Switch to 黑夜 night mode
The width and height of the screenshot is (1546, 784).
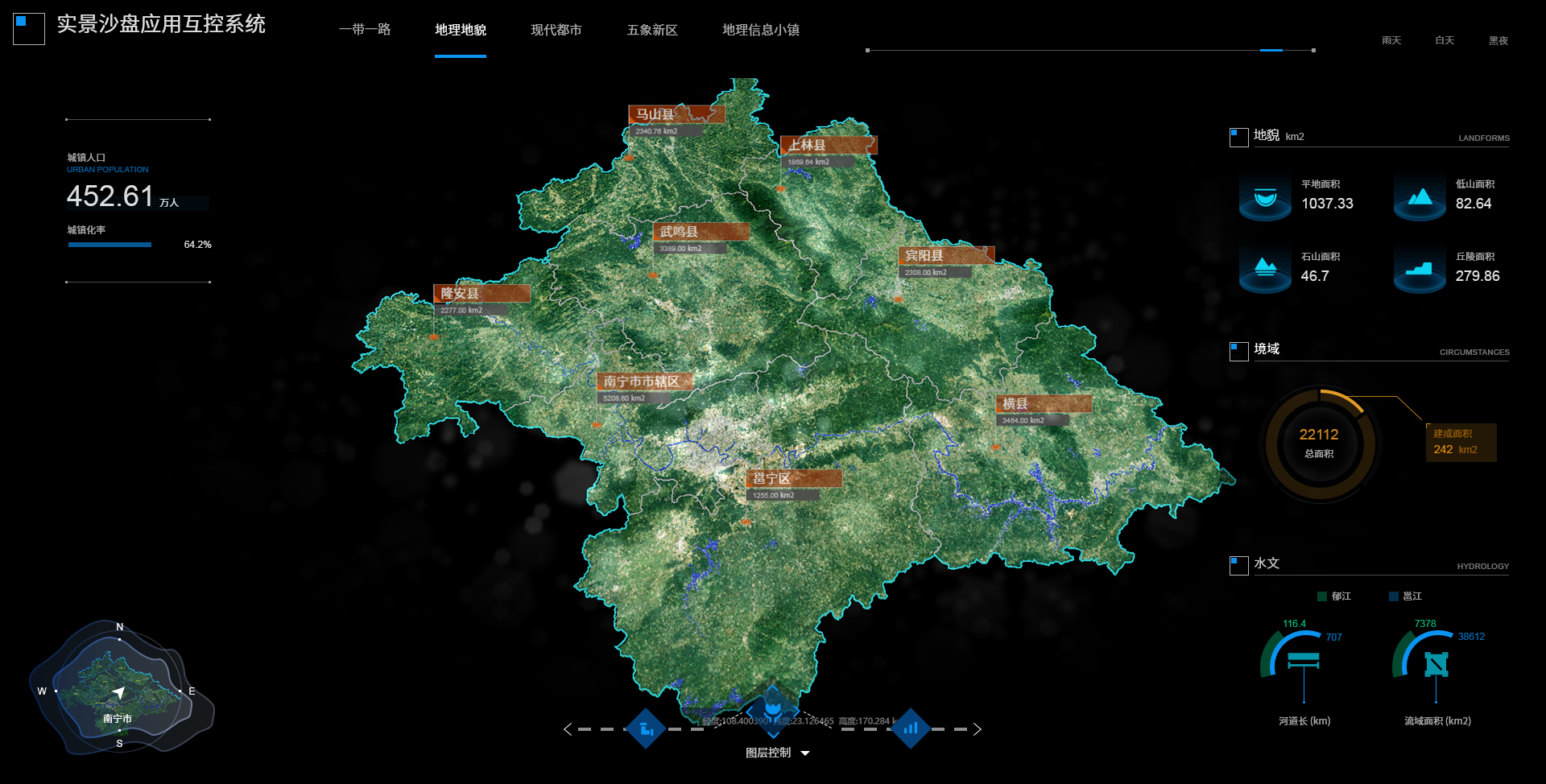point(1498,40)
